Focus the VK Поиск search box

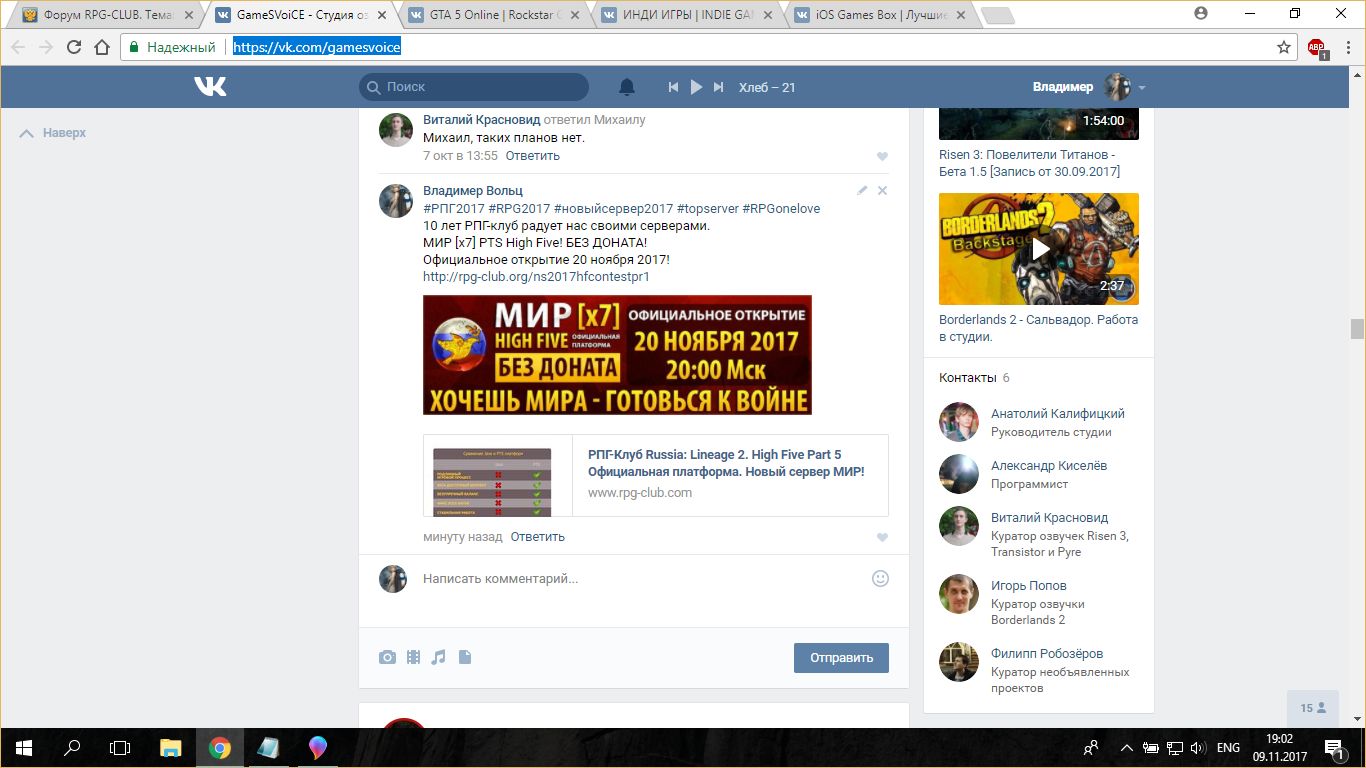474,87
